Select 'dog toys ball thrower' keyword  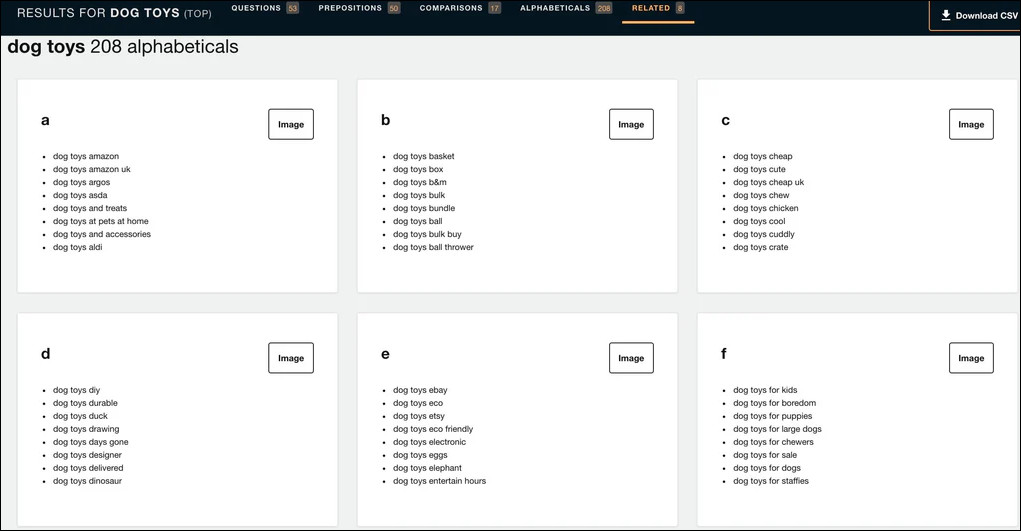(433, 247)
